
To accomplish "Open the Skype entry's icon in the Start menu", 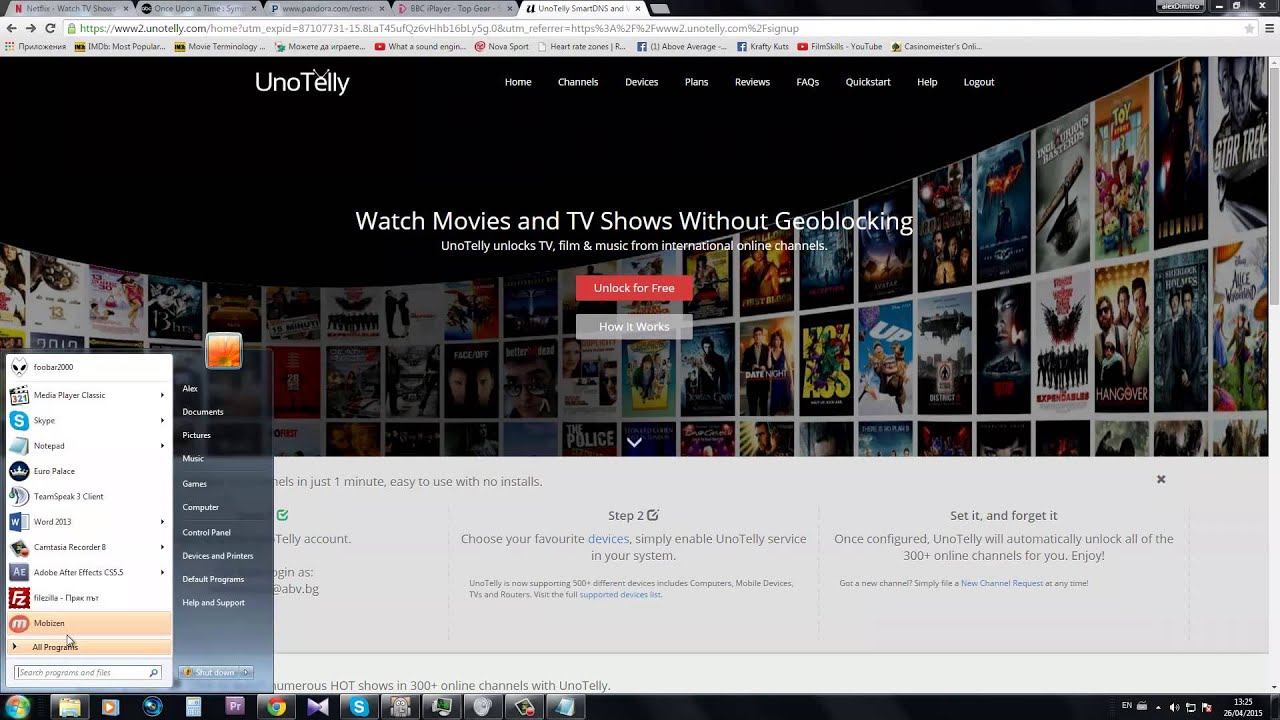I will pos(19,421).
